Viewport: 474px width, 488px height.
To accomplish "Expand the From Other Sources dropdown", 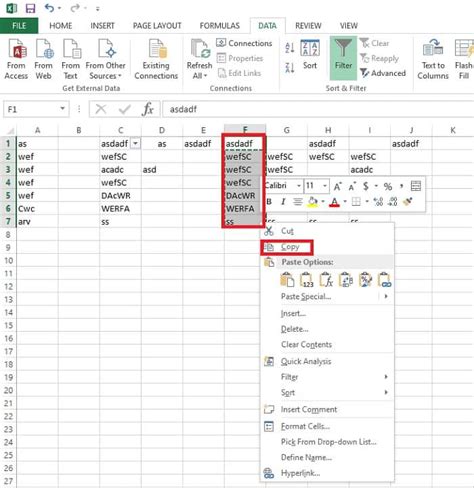I will [106, 58].
